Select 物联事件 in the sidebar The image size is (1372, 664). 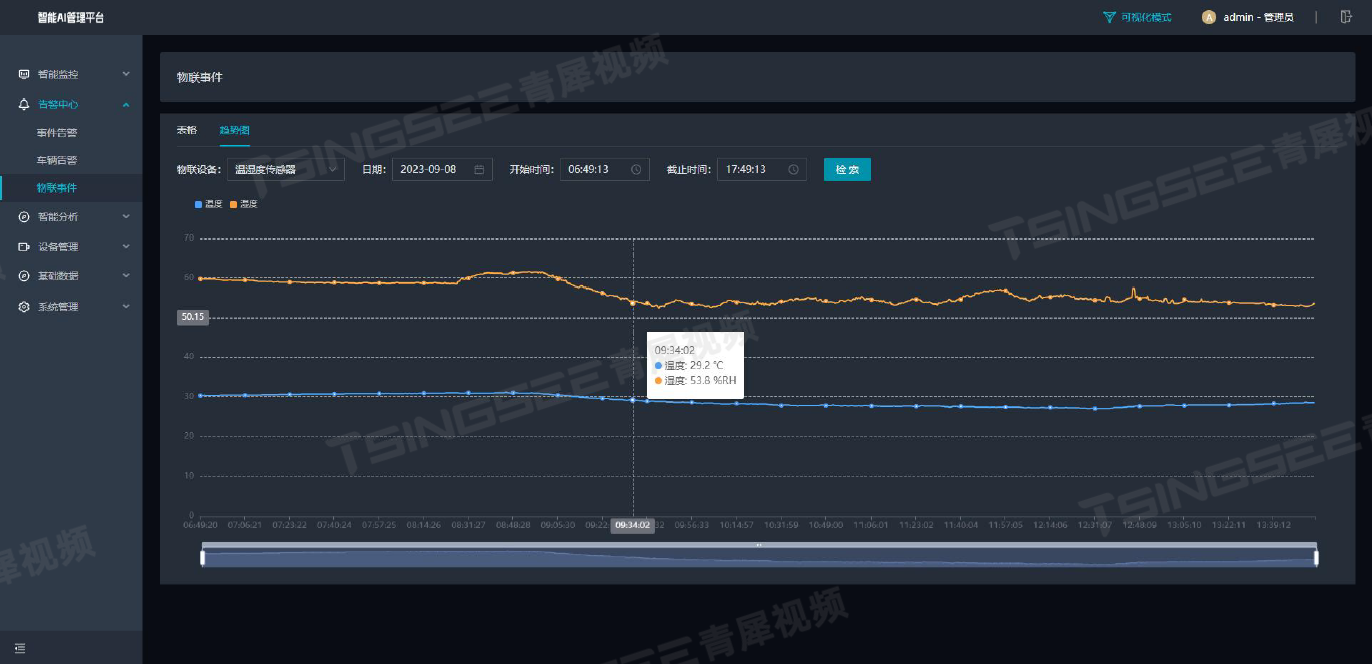(57, 188)
